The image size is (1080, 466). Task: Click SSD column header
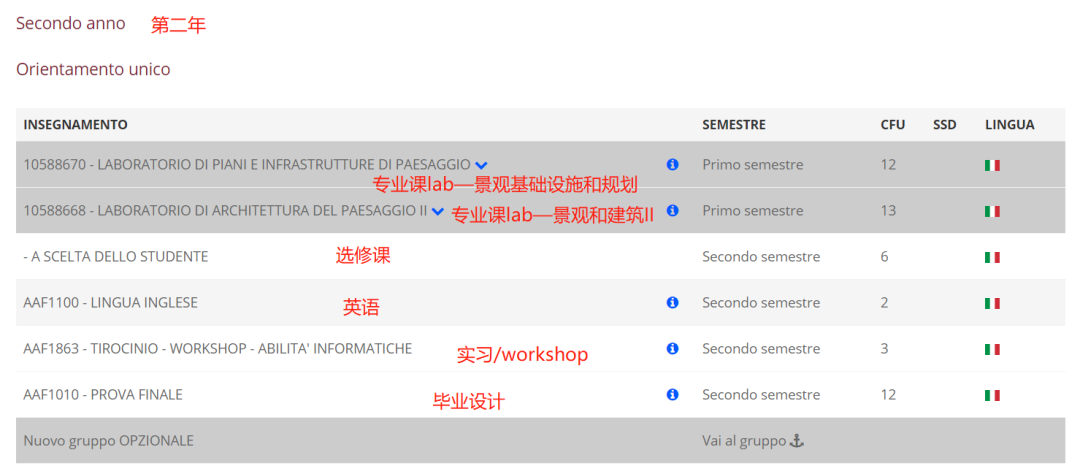(944, 125)
